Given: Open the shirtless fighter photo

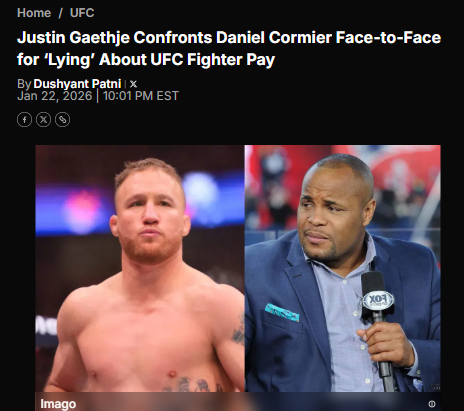Looking at the screenshot, I should 140,268.
